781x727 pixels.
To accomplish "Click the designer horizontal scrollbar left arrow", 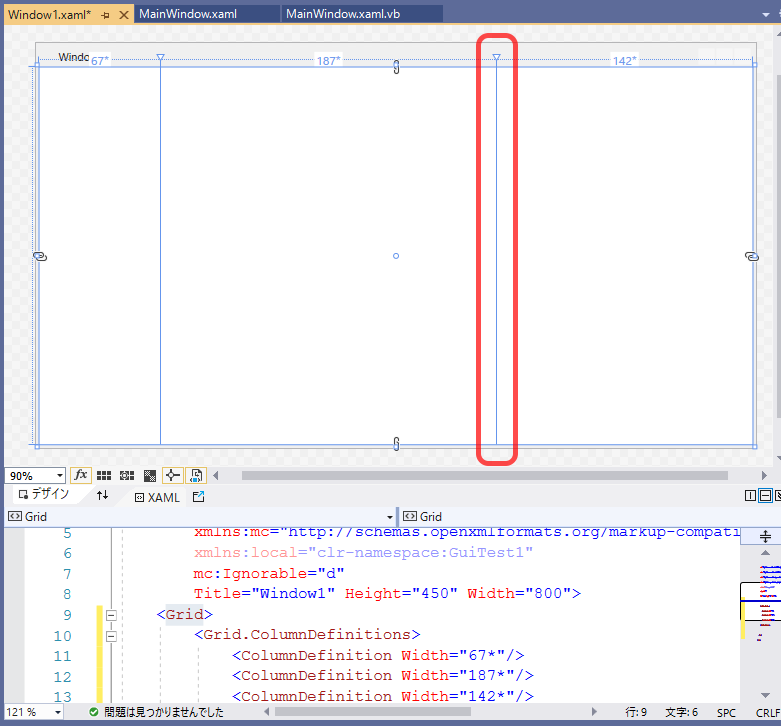I will click(x=216, y=476).
